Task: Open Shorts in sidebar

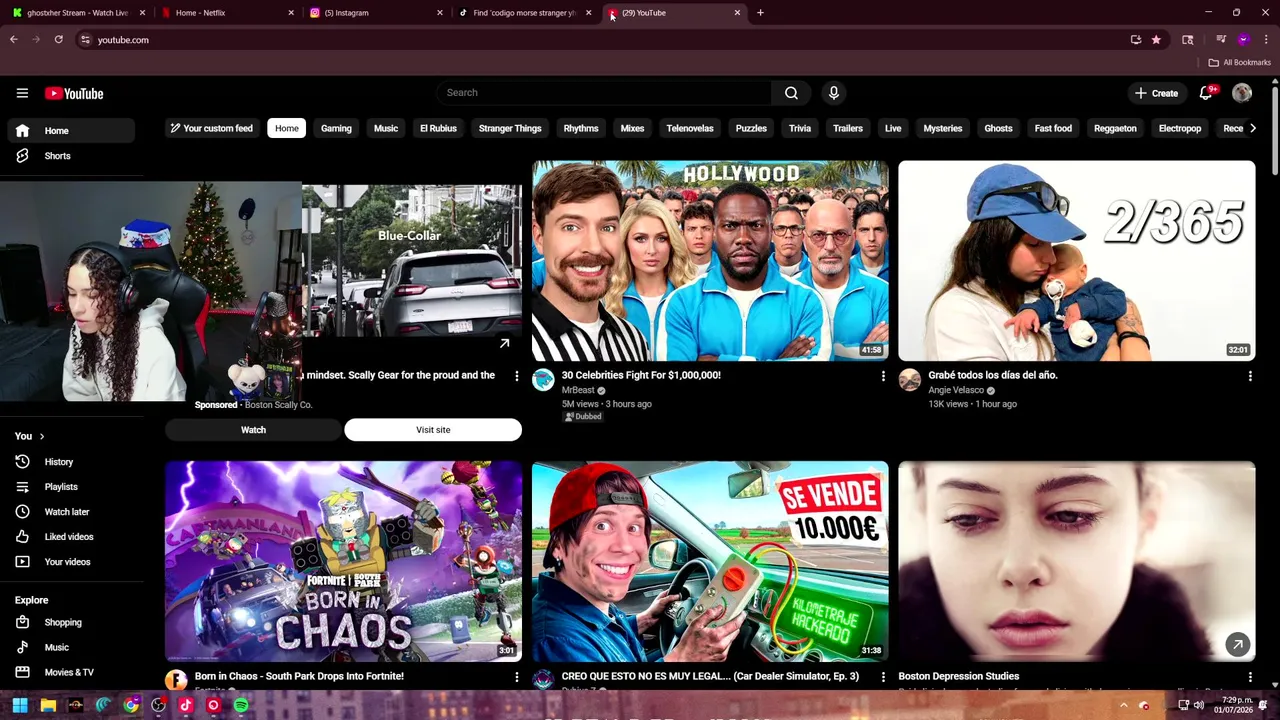Action: click(70, 156)
